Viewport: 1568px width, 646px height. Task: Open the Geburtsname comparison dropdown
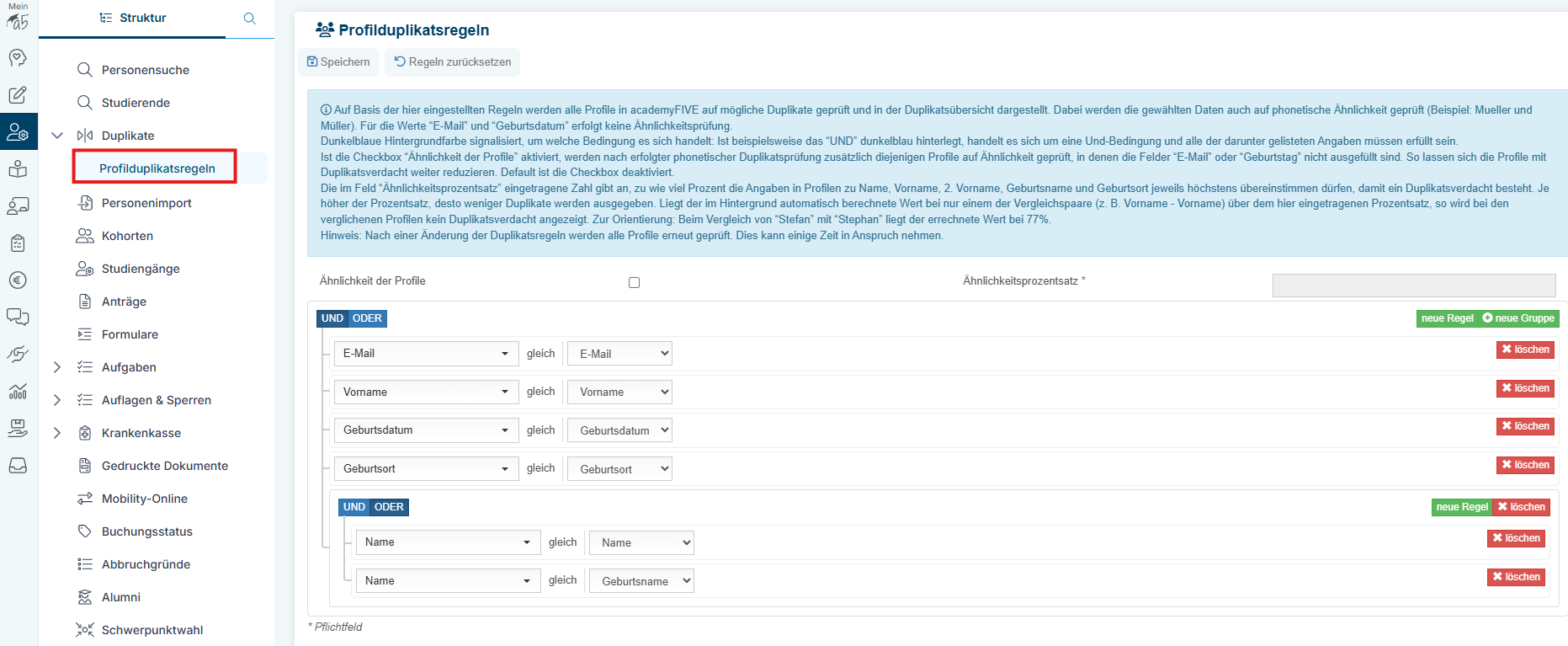coord(641,581)
